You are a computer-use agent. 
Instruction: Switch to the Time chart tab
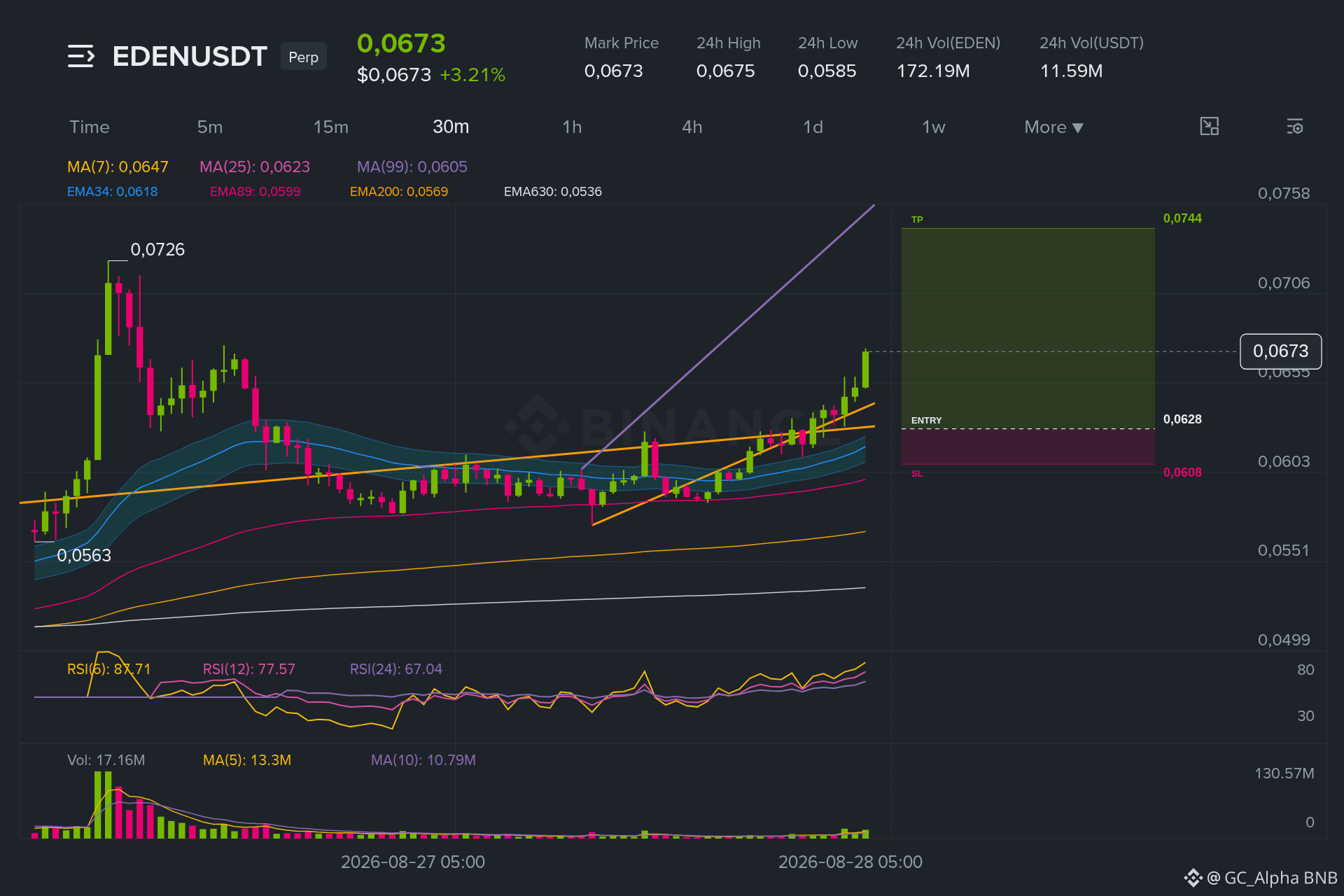point(90,127)
